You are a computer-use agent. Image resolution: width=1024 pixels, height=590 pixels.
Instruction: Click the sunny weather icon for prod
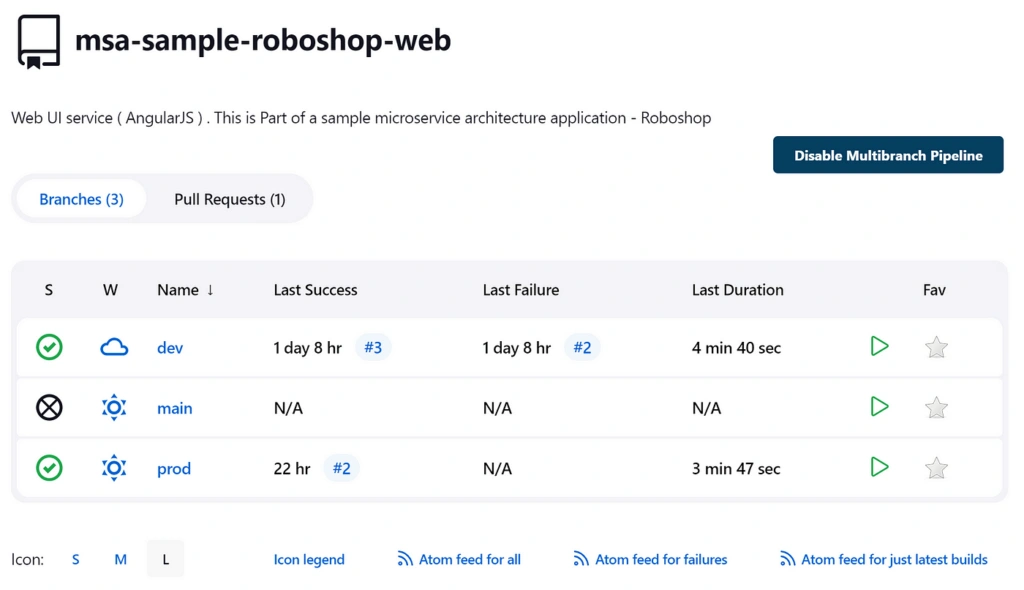(114, 467)
